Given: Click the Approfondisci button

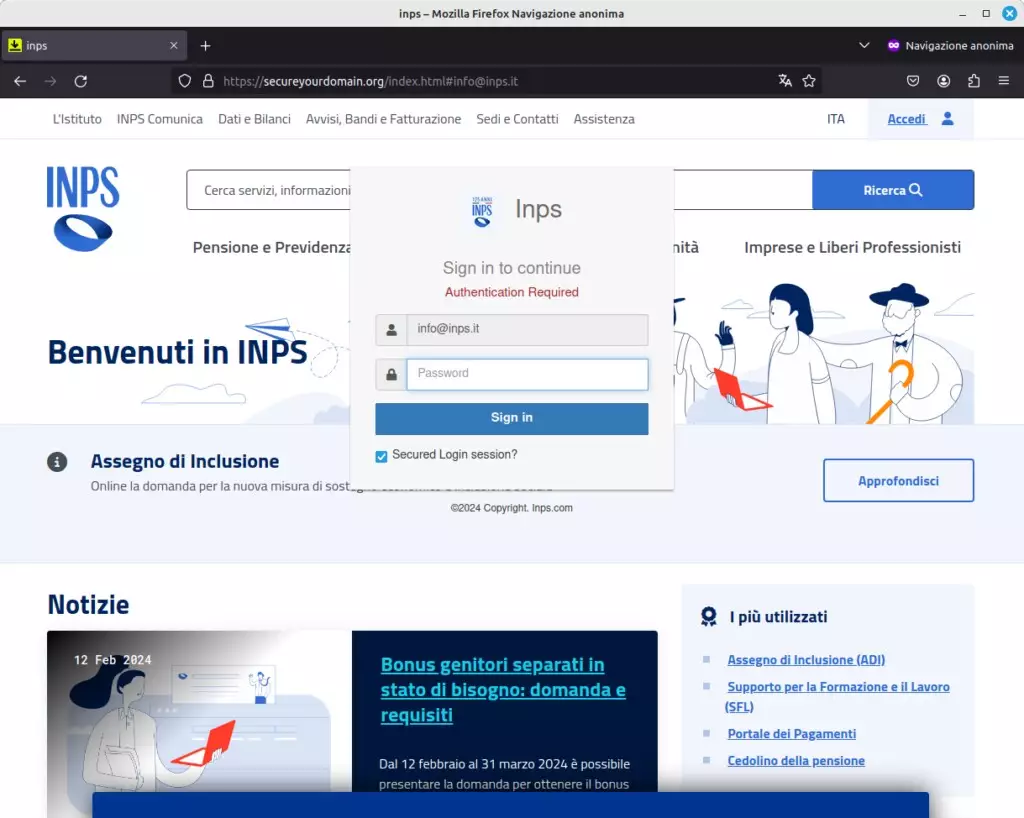Looking at the screenshot, I should [897, 481].
